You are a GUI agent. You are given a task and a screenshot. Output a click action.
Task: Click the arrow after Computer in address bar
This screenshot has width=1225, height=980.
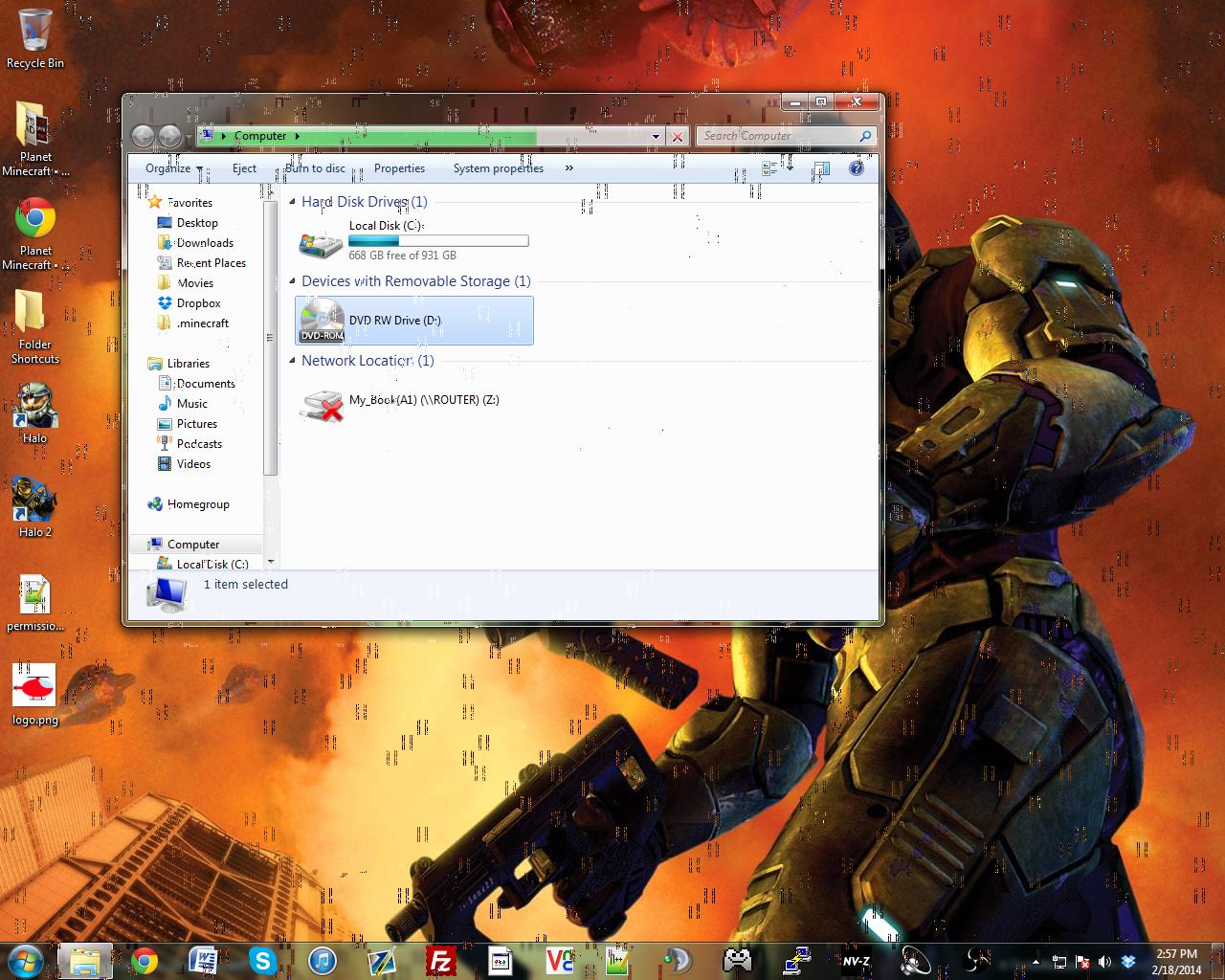tap(297, 136)
